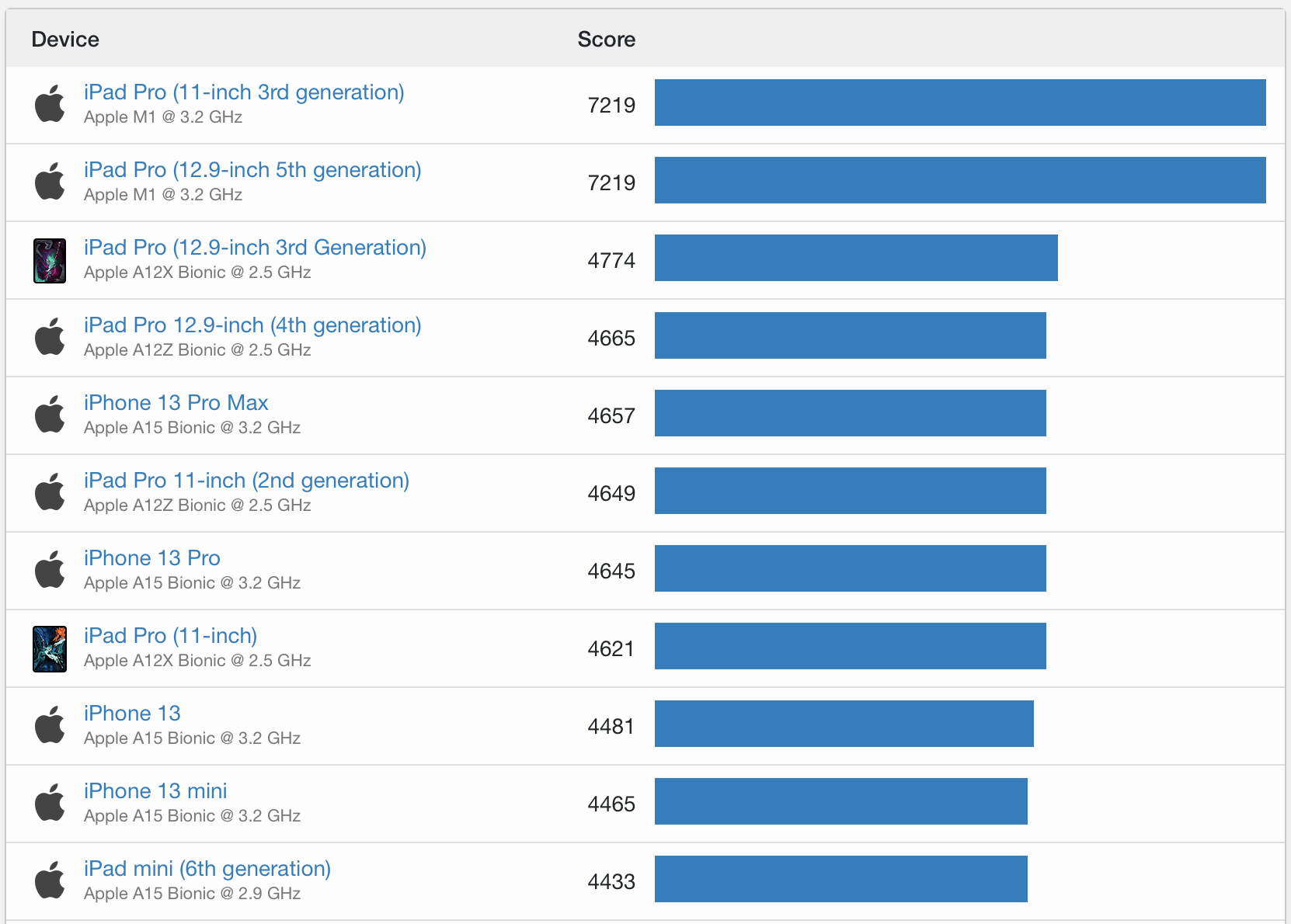Screen dimensions: 1291x924
Task: Click the 4481 score bar
Action: coord(844,724)
